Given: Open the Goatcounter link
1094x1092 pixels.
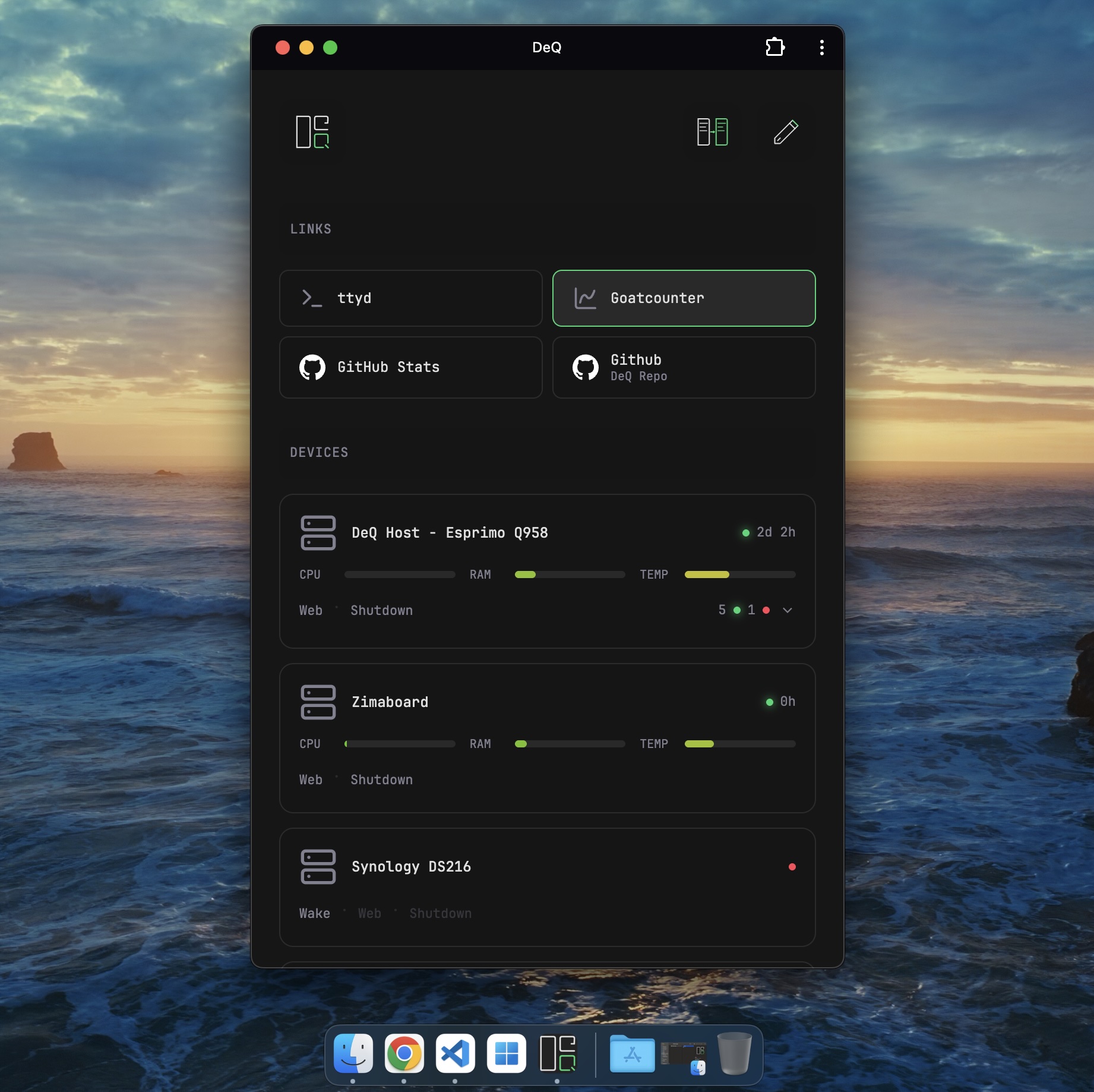Looking at the screenshot, I should 684,298.
